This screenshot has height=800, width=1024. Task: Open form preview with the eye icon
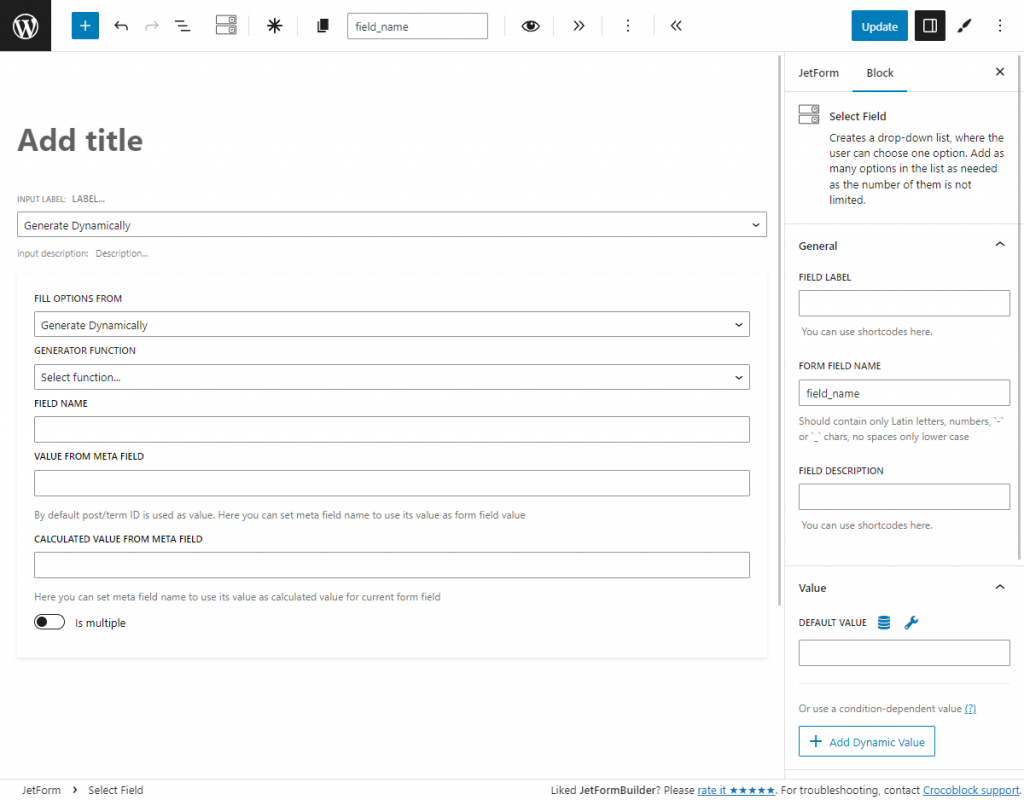click(530, 25)
